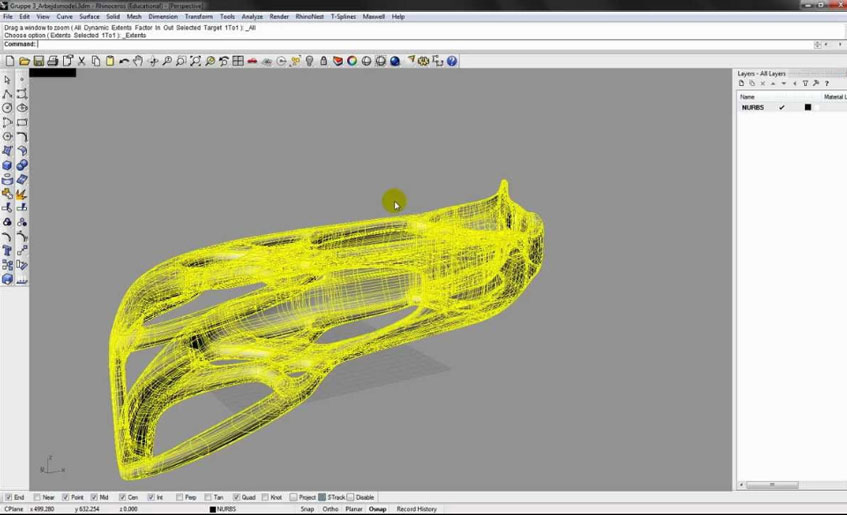Click Record History in status bar
Screen dimensions: 847x515
click(x=416, y=509)
